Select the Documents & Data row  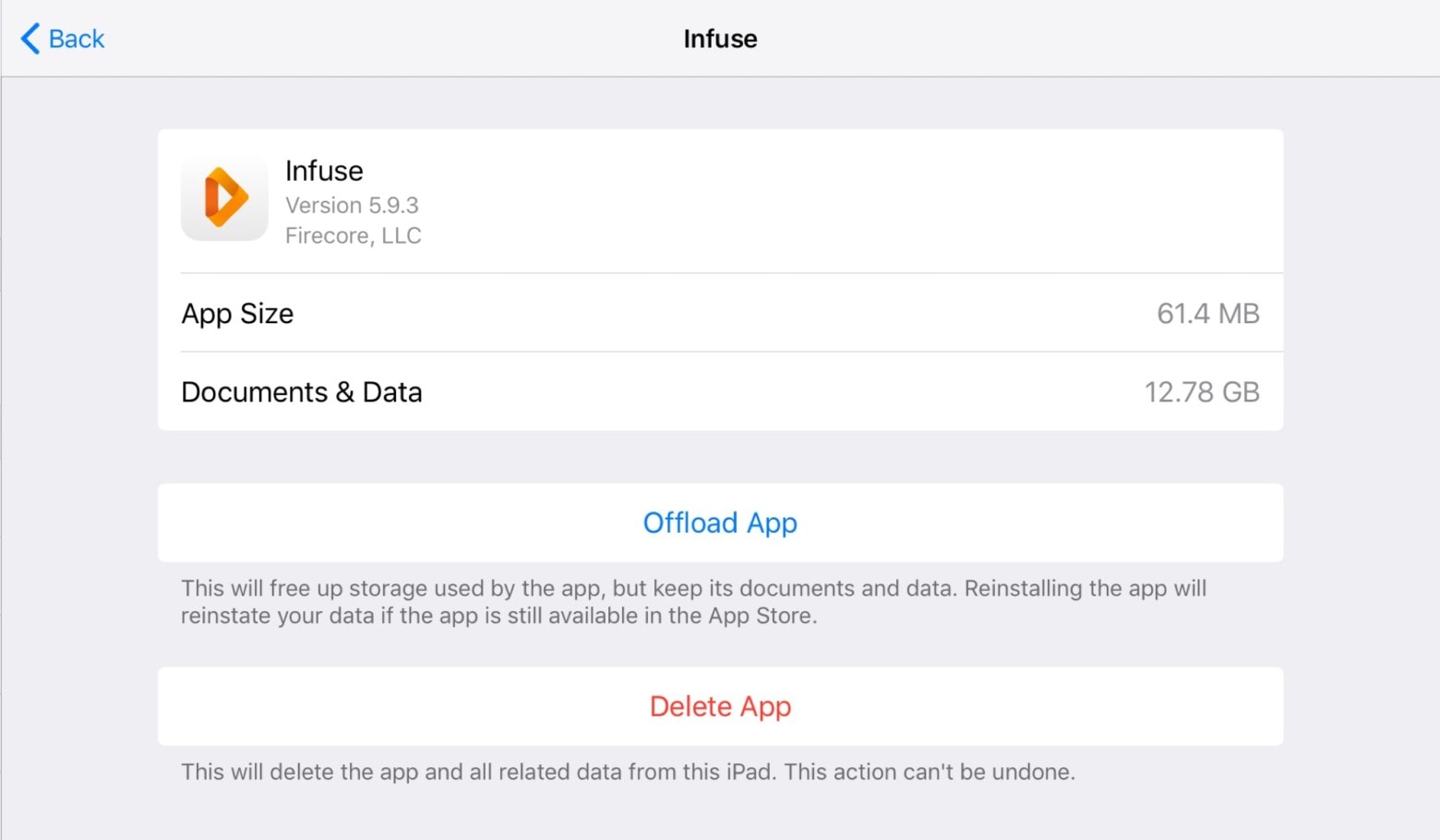(x=720, y=392)
